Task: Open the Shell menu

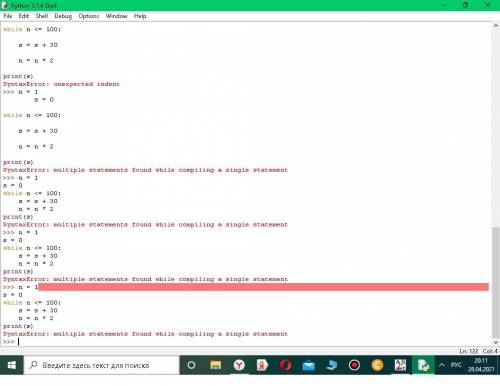Action: [42, 16]
